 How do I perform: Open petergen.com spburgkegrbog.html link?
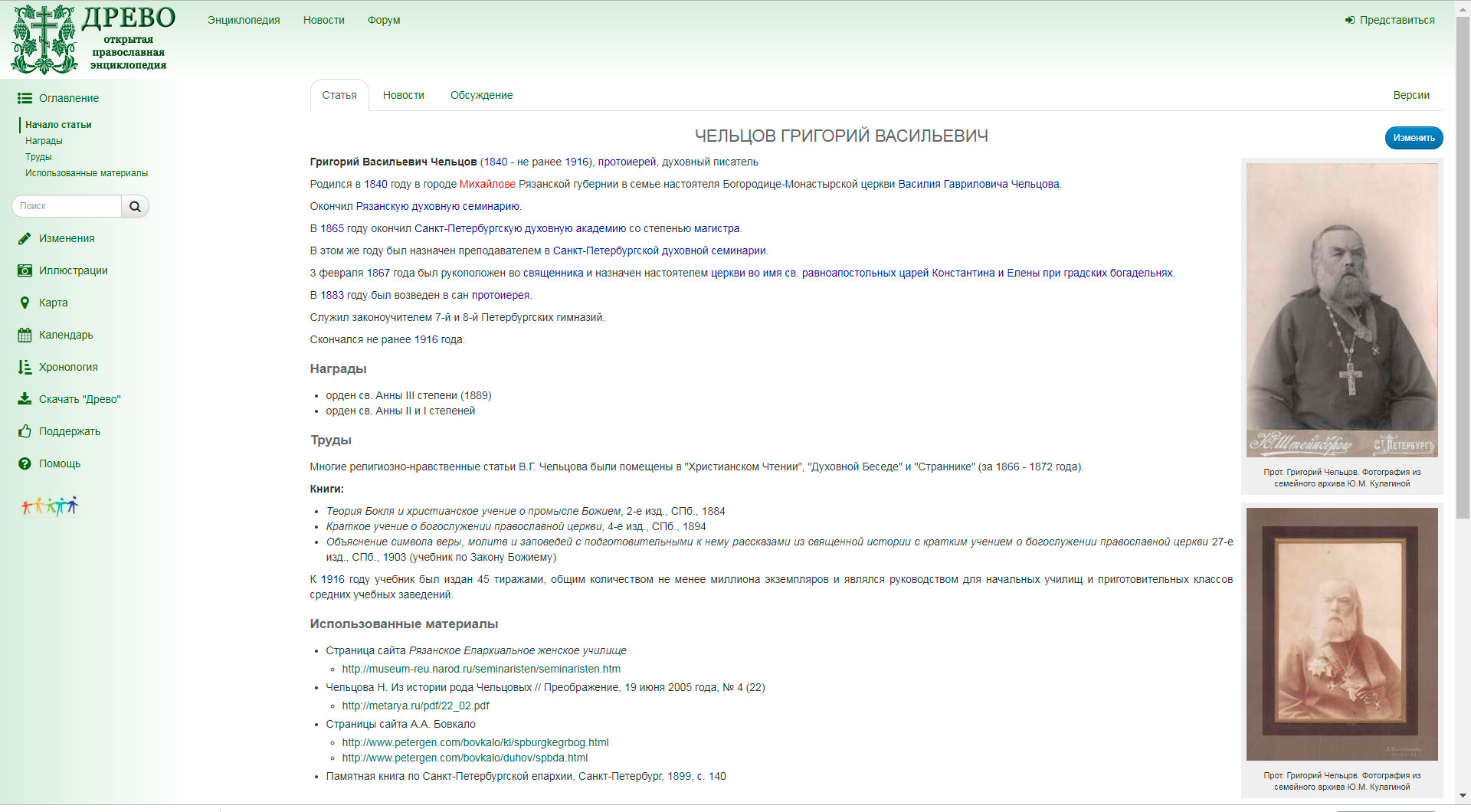point(475,742)
